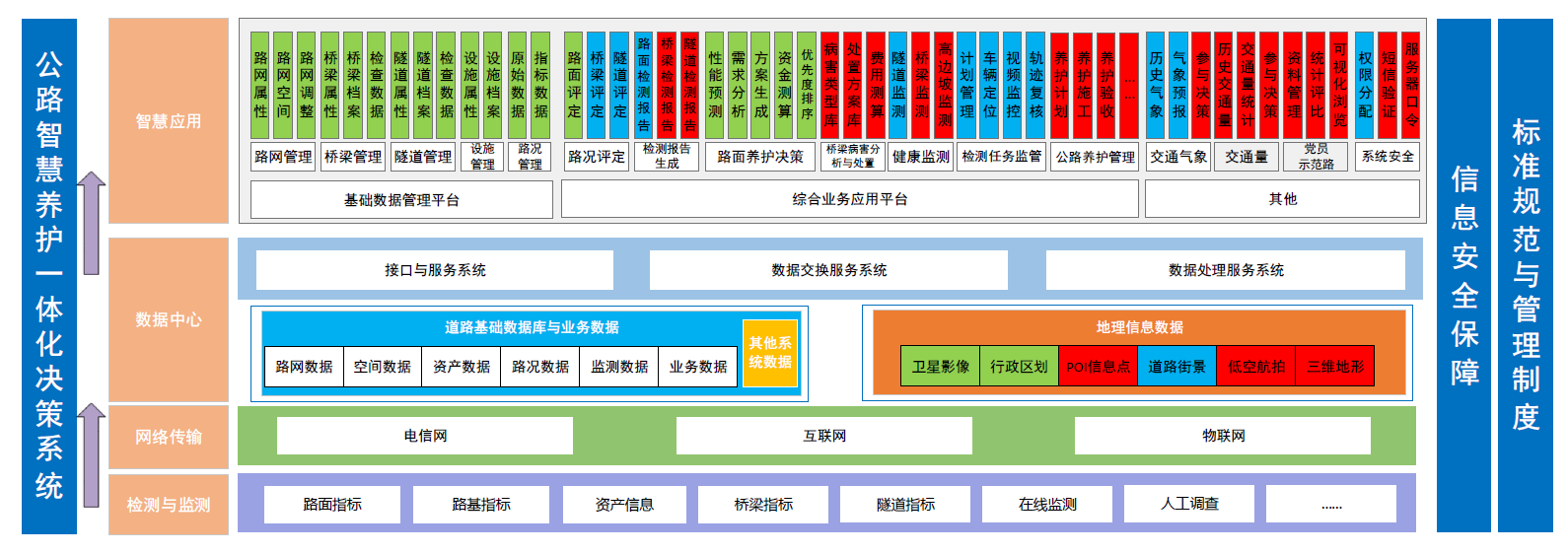This screenshot has width=1568, height=554.
Task: Click the yellow 其他系统数据 block
Action: point(769,353)
